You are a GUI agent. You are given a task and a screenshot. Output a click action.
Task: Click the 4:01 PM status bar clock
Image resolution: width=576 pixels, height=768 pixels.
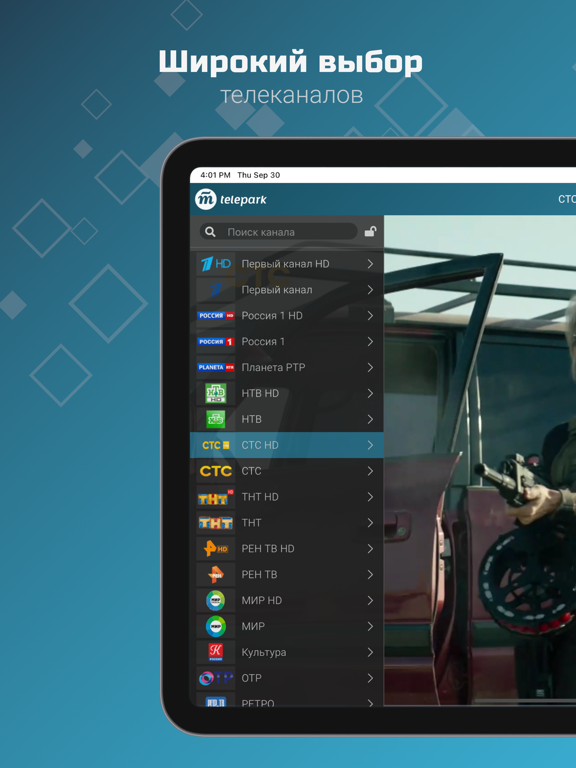[215, 175]
